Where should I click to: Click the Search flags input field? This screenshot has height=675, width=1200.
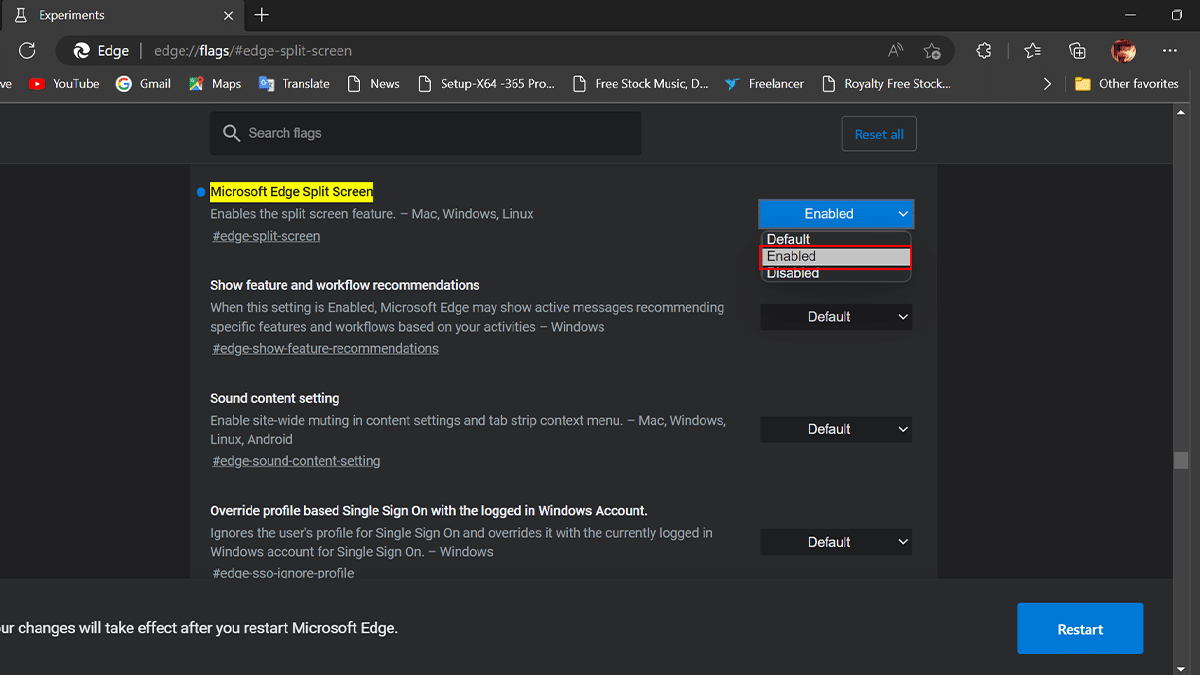point(425,133)
